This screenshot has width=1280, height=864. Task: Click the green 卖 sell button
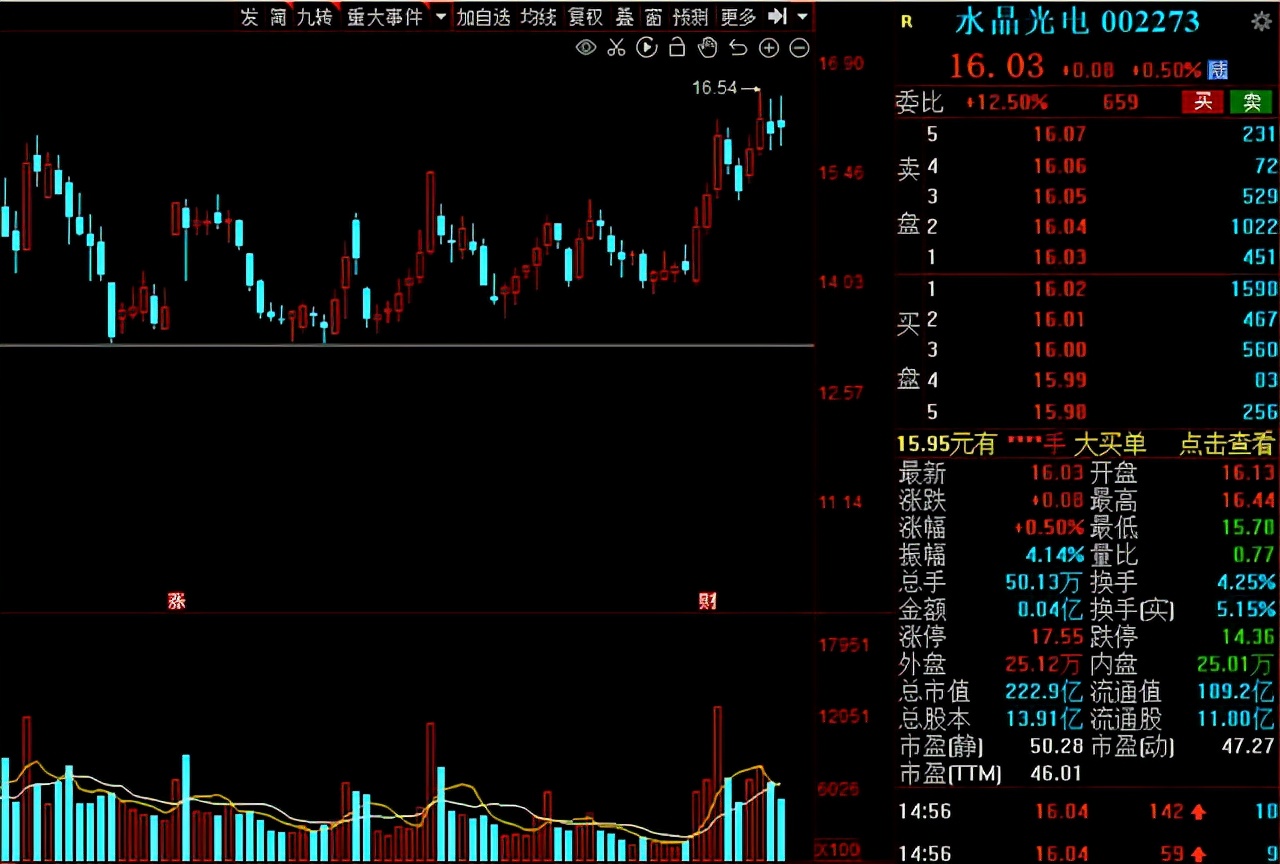click(x=1251, y=102)
